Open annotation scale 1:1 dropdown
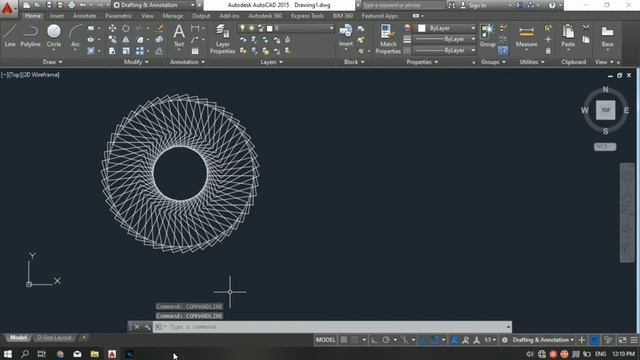 click(x=490, y=340)
